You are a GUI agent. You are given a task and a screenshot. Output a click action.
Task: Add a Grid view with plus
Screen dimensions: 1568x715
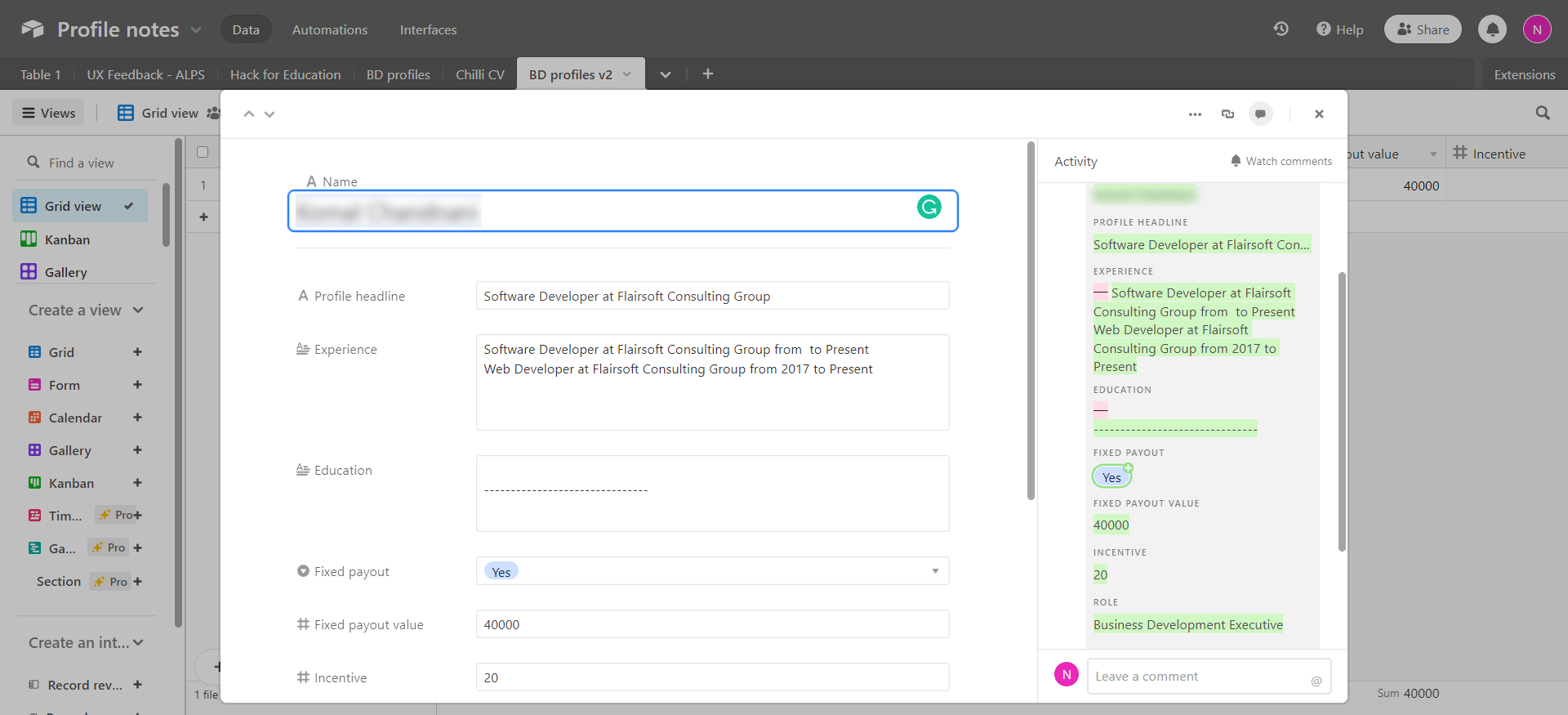(x=137, y=352)
